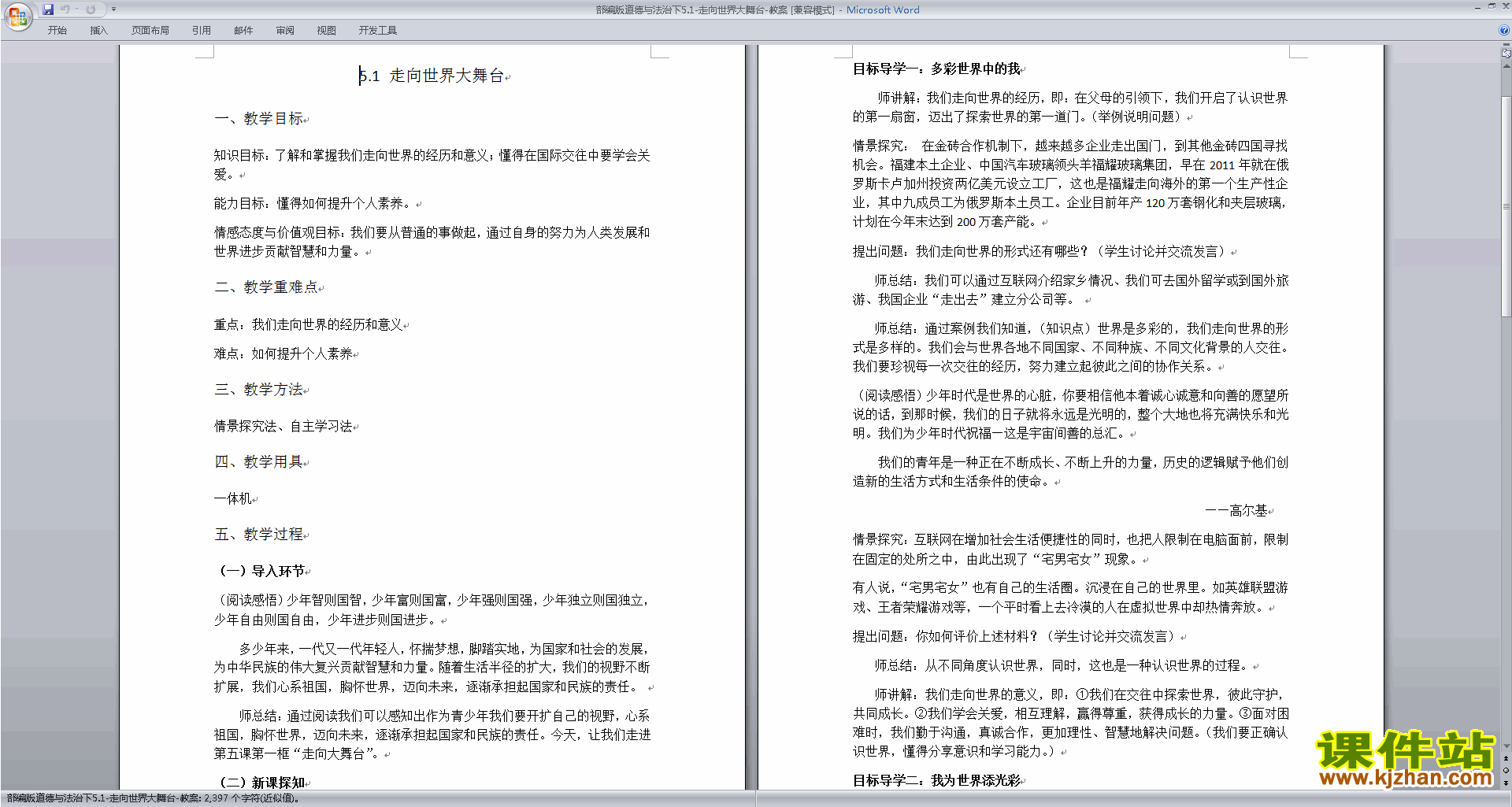Click the attribution '——高尔基'

[x=1236, y=511]
